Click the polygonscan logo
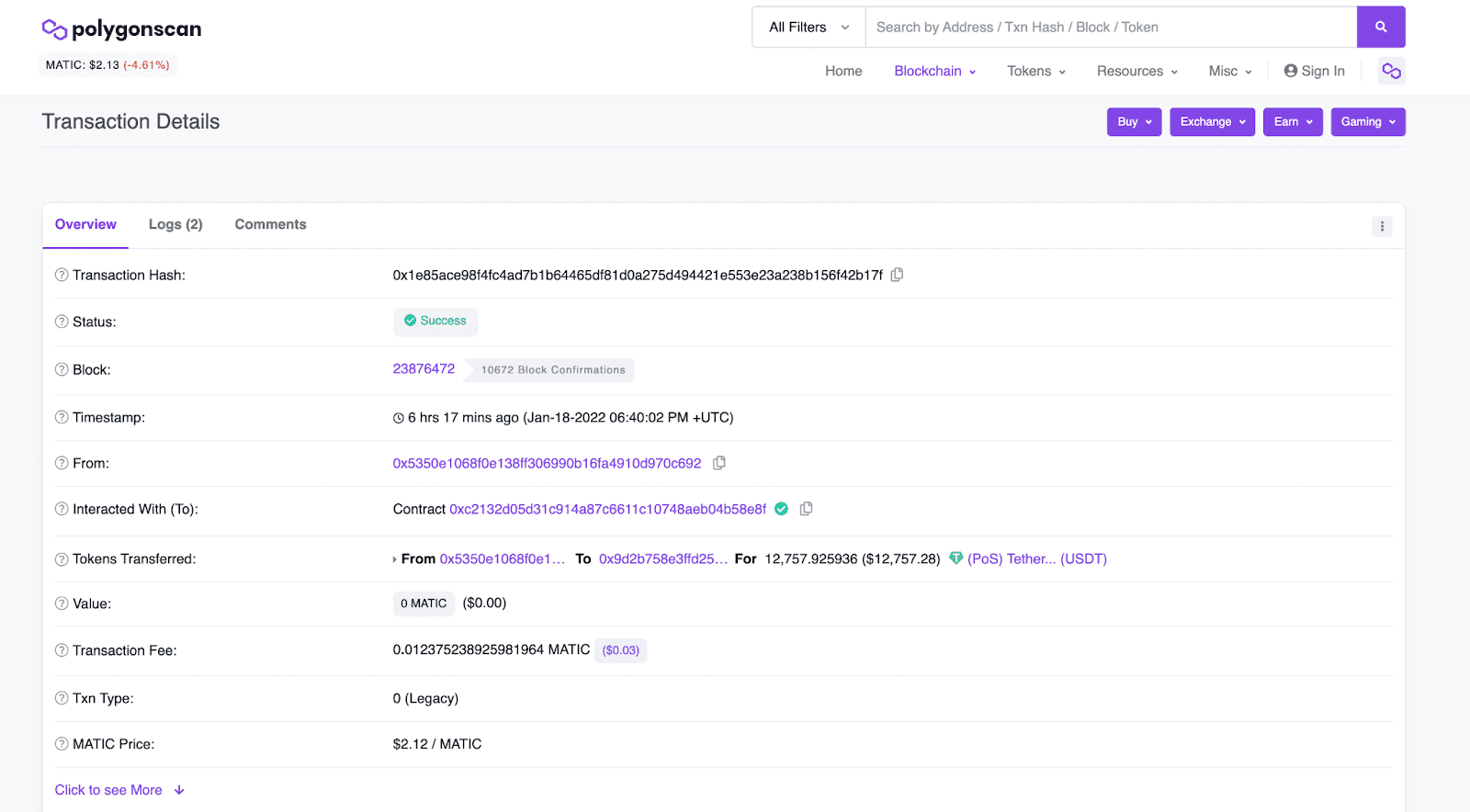 coord(122,29)
